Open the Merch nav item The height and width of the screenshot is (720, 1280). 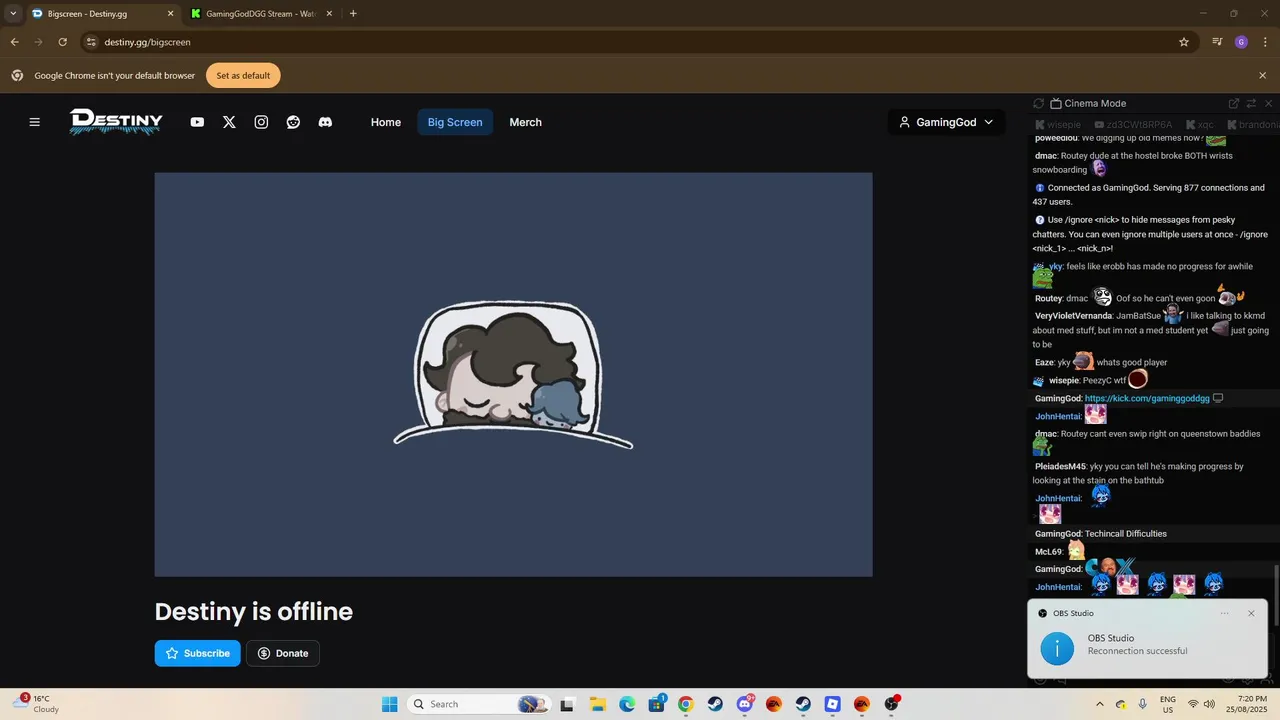pos(525,122)
